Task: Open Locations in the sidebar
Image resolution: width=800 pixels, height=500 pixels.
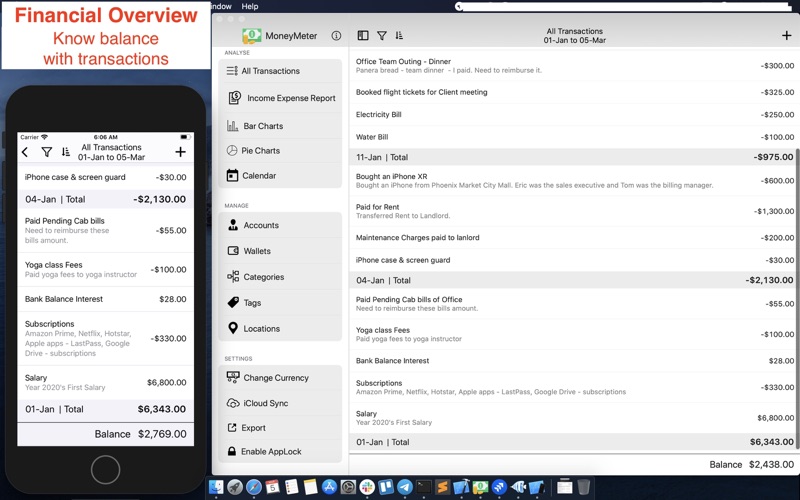Action: coord(280,329)
